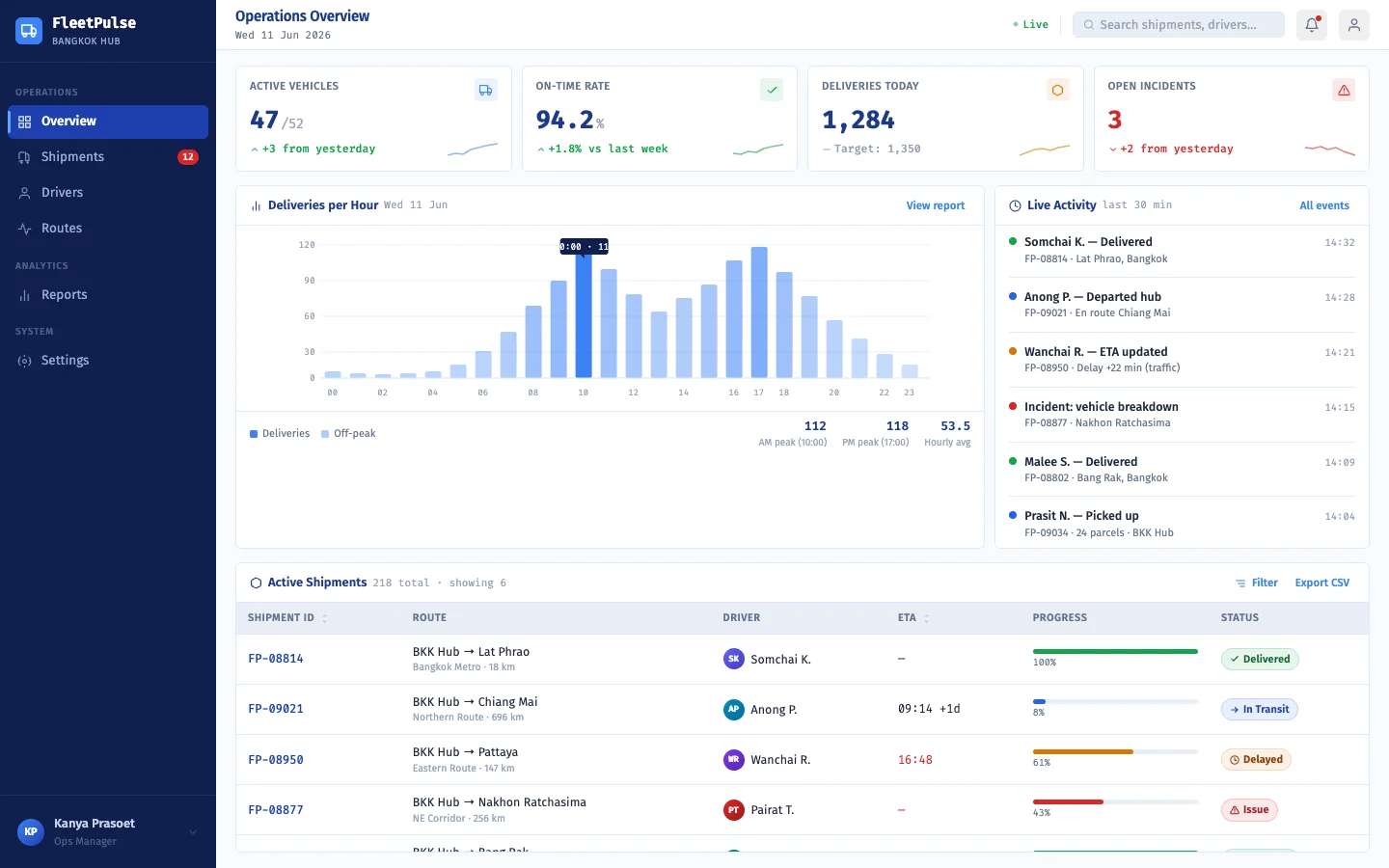
Task: Click the Delivered status pill
Action: pyautogui.click(x=1260, y=659)
